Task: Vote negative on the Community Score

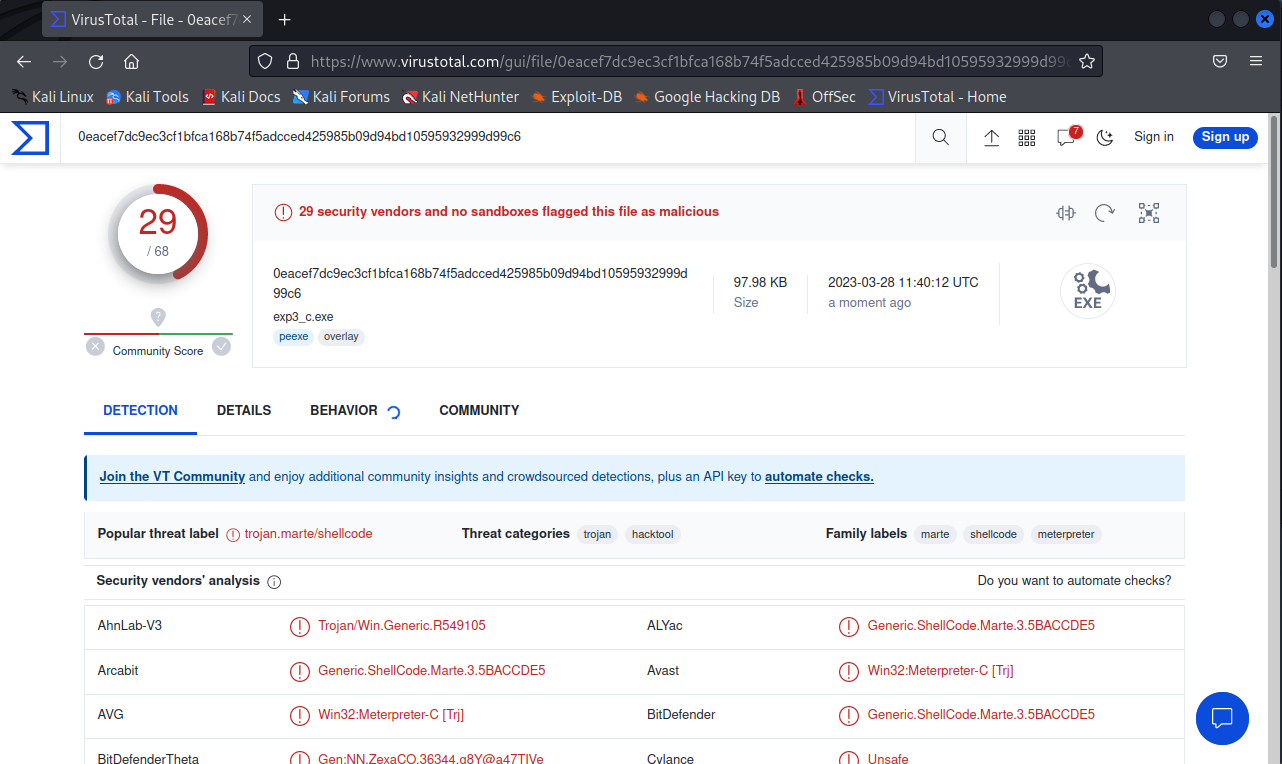Action: click(95, 347)
